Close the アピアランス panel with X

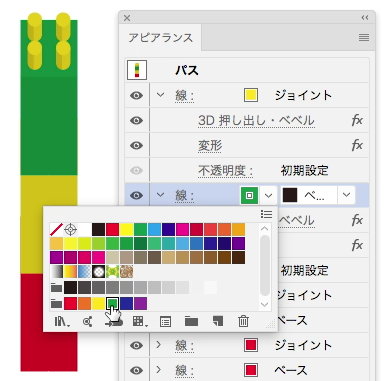[127, 18]
